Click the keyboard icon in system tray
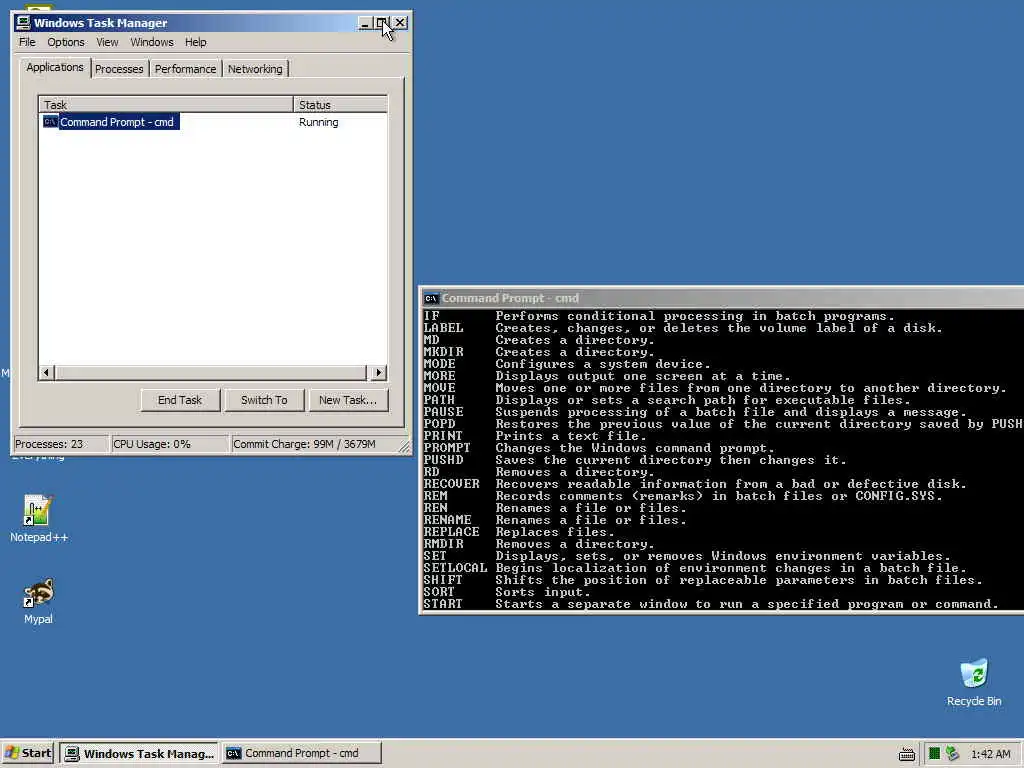The width and height of the screenshot is (1024, 768). (x=907, y=754)
